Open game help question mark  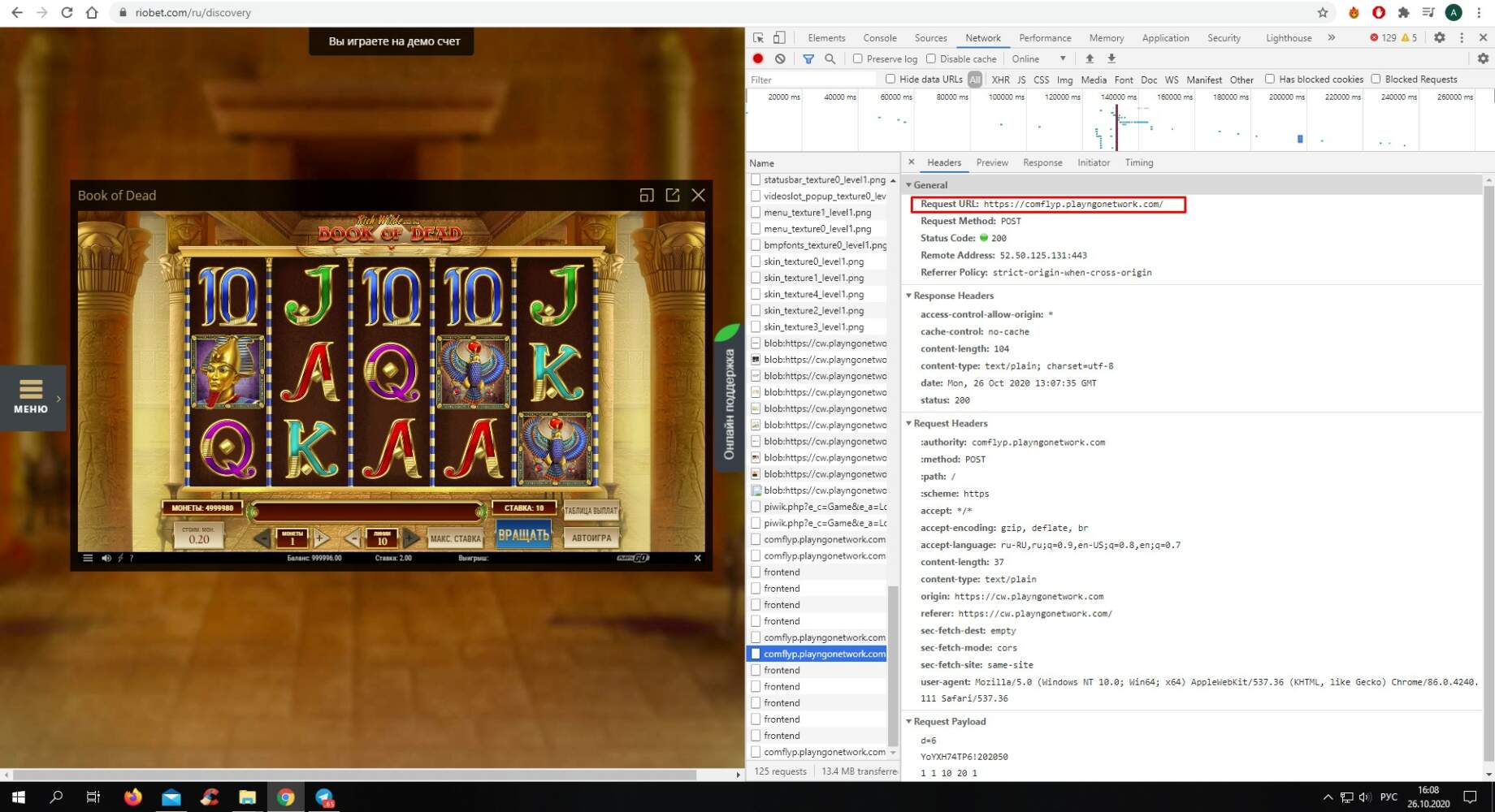[x=132, y=558]
